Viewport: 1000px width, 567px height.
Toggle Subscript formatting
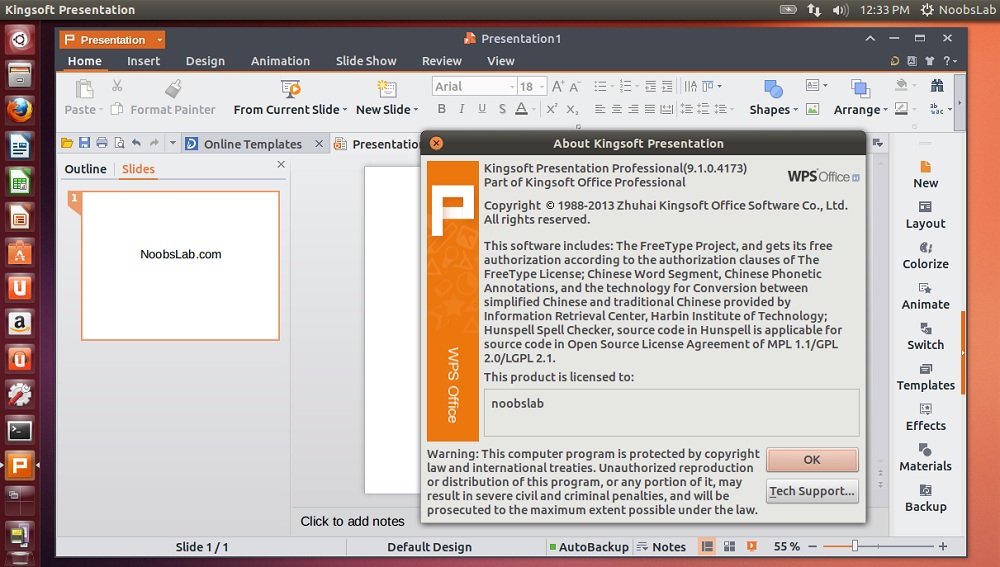tap(573, 109)
